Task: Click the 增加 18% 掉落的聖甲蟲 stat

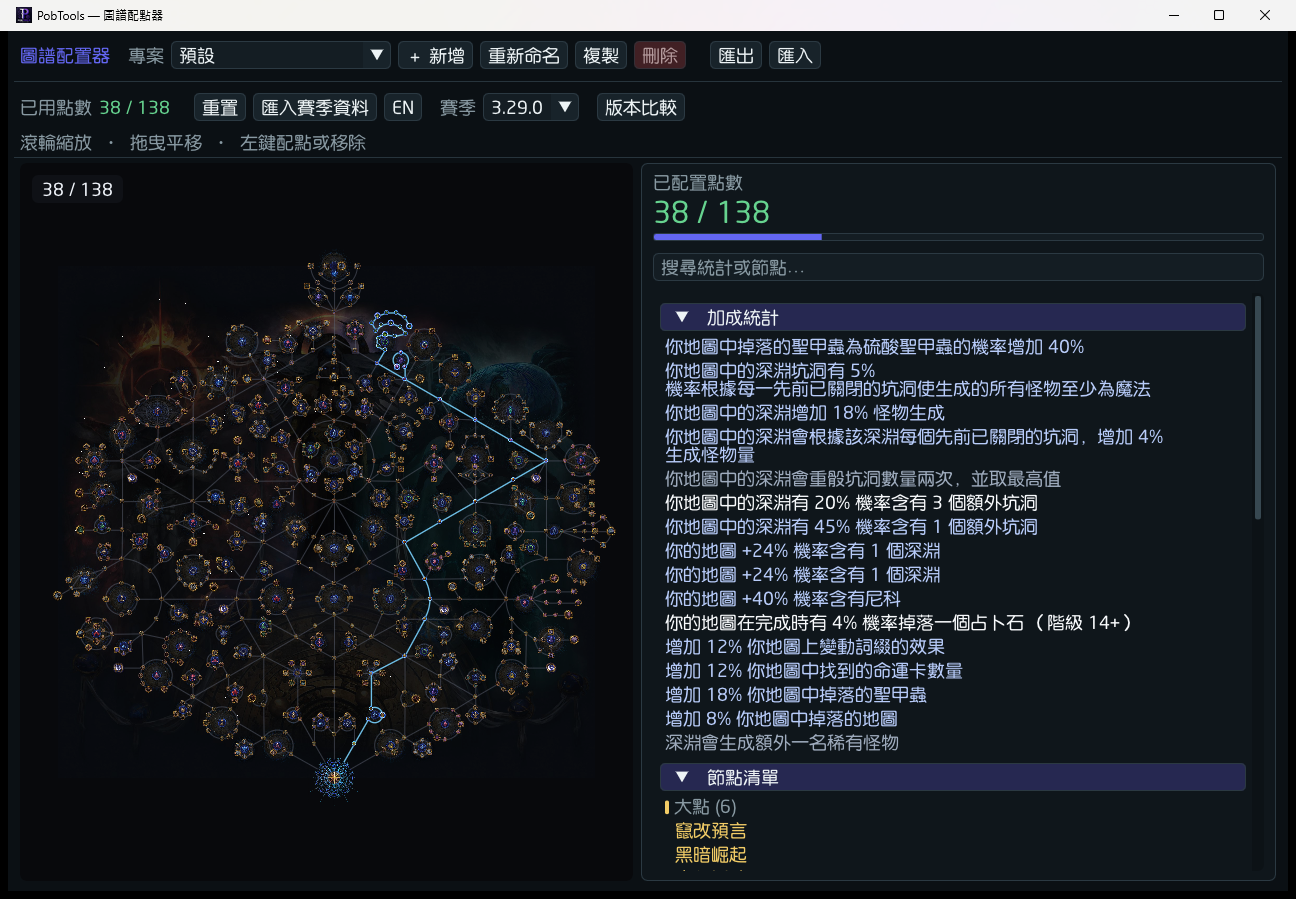Action: [796, 695]
